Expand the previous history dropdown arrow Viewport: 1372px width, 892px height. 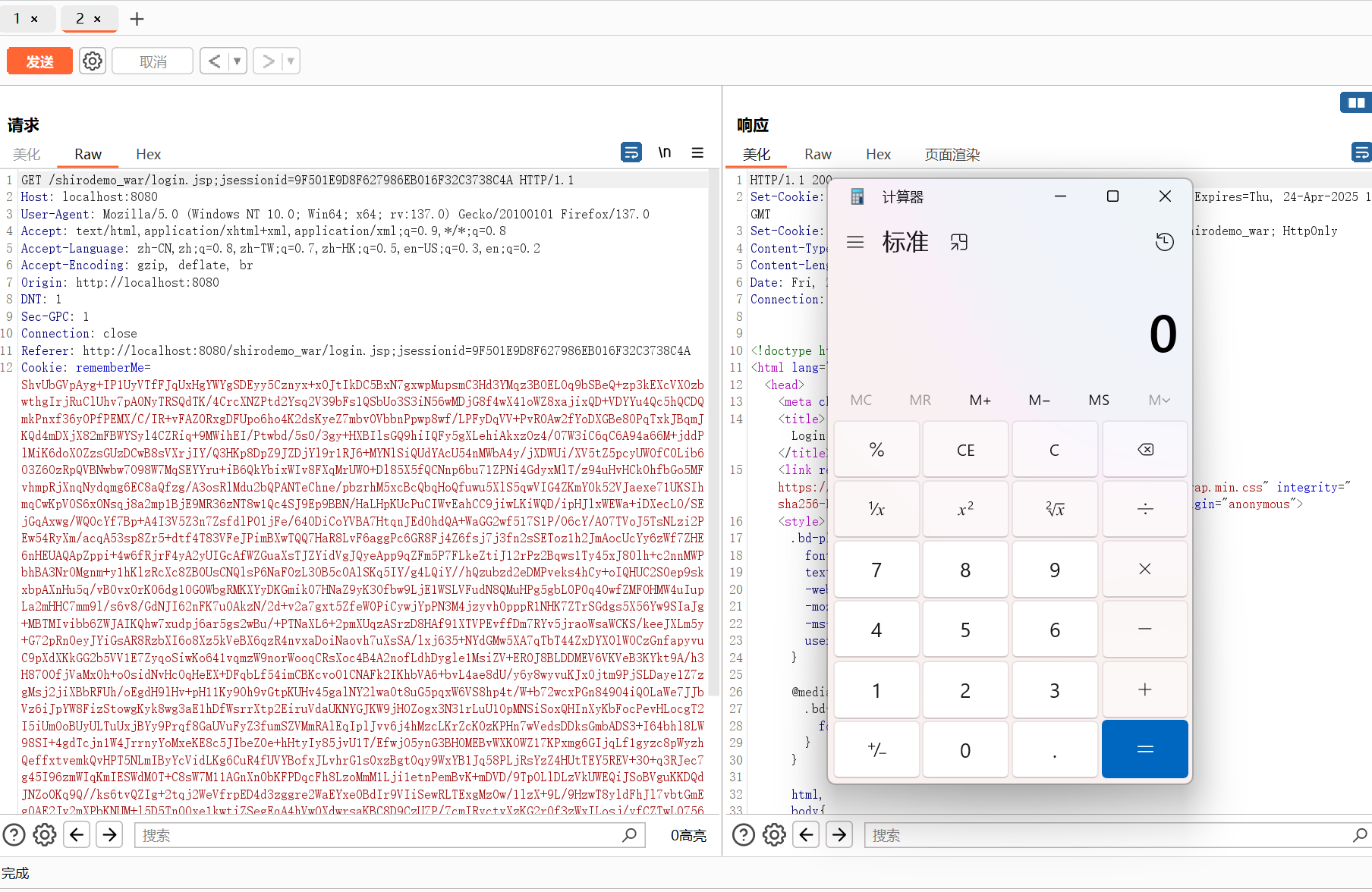[237, 61]
